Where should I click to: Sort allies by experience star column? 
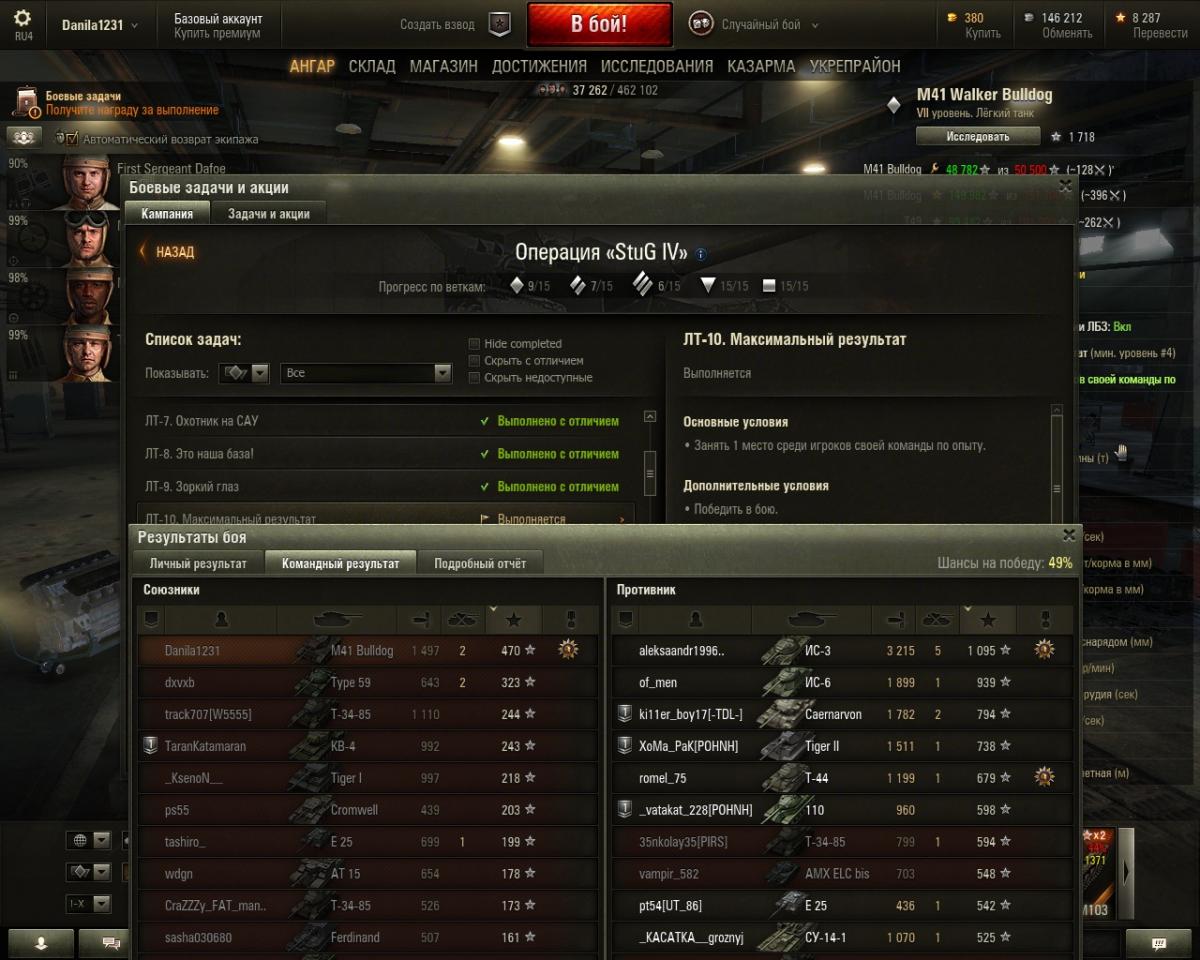(x=514, y=620)
